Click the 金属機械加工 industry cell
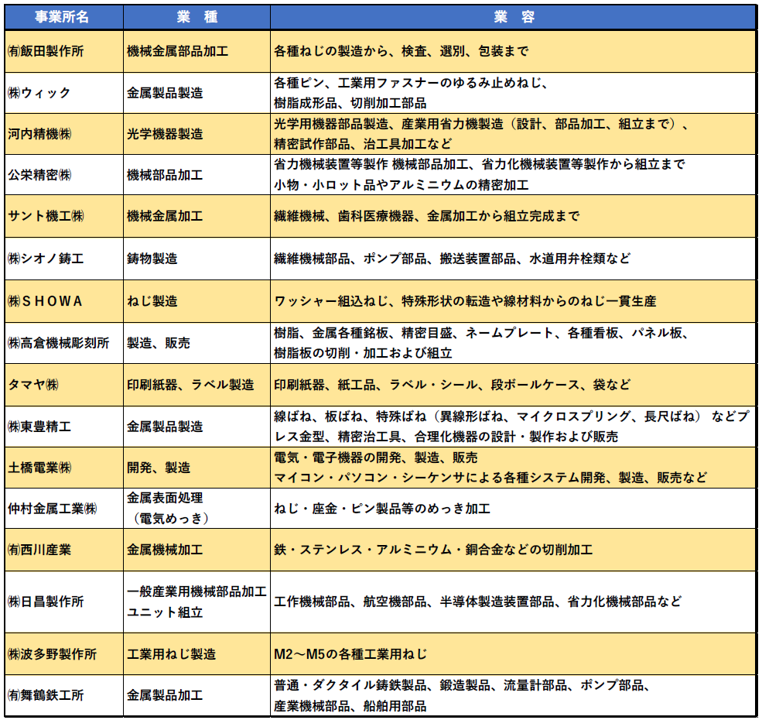762x720 pixels. pyautogui.click(x=197, y=550)
